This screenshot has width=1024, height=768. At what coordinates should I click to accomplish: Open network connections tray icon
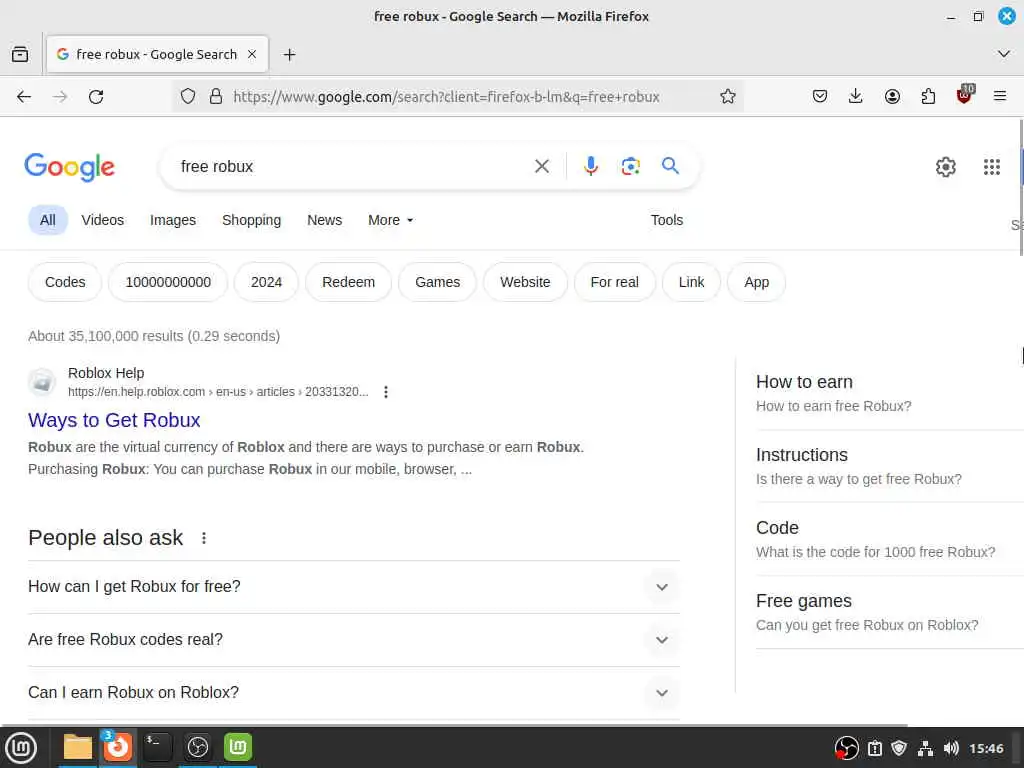click(x=925, y=748)
